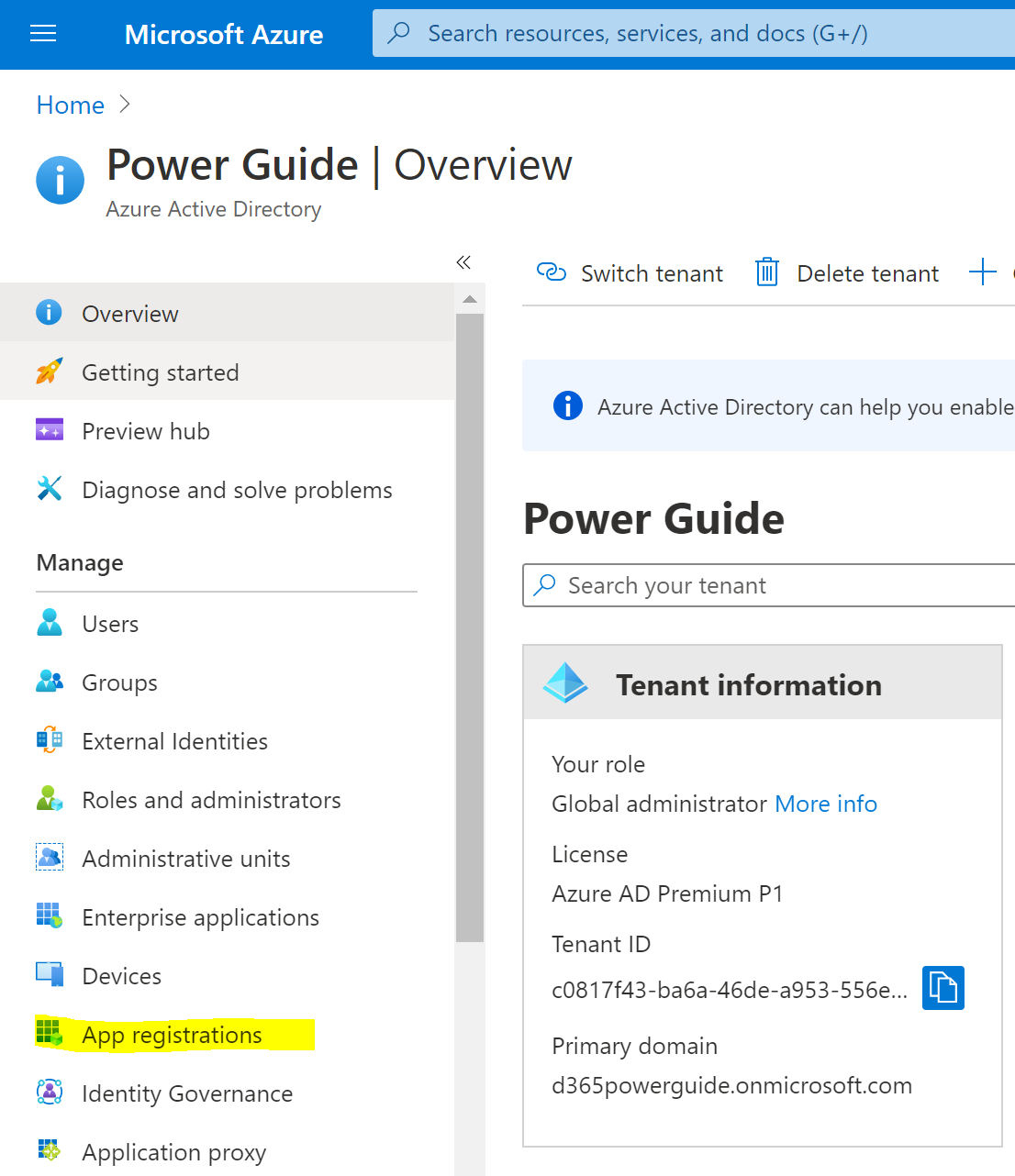The height and width of the screenshot is (1176, 1015).
Task: Click the info icon in the banner
Action: [x=568, y=405]
